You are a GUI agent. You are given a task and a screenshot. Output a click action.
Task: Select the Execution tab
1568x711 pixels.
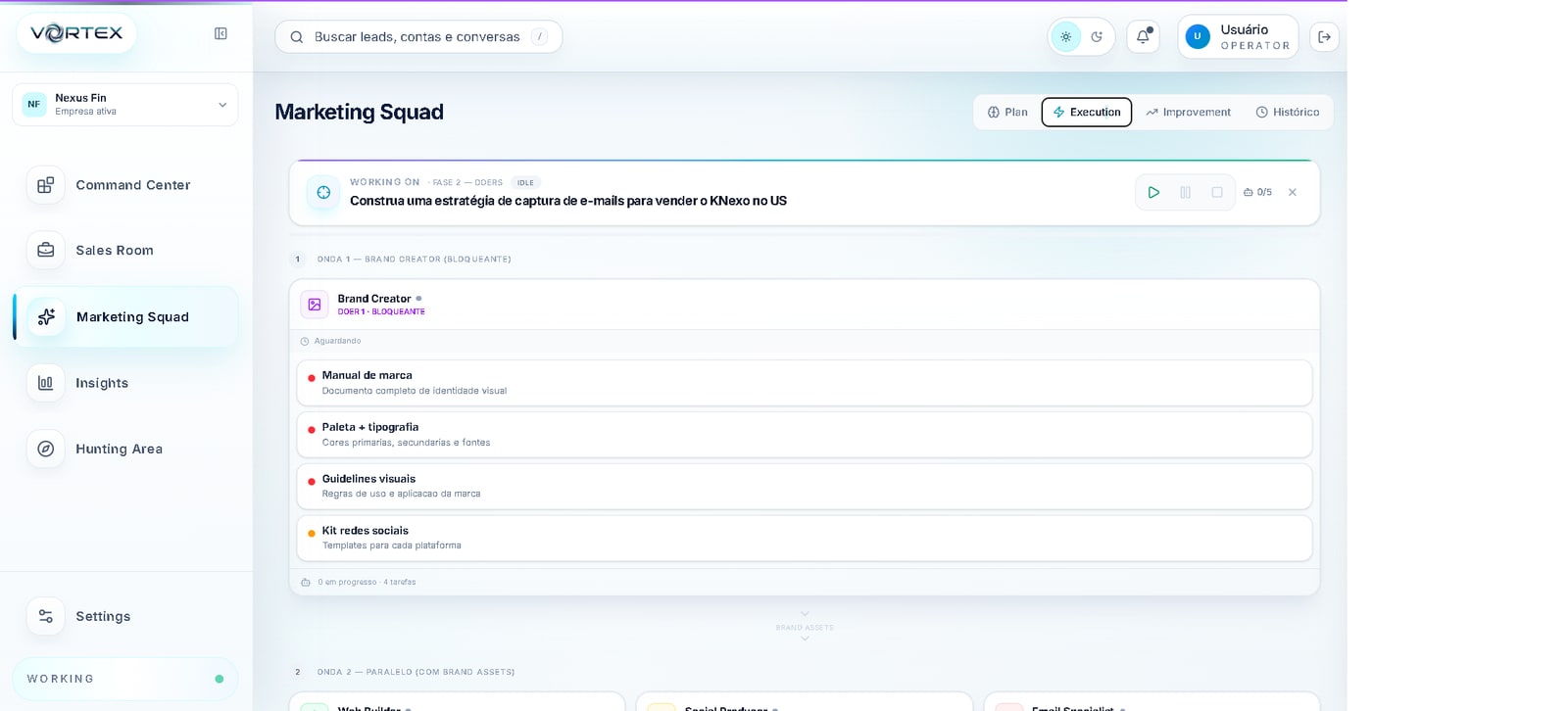[1087, 112]
